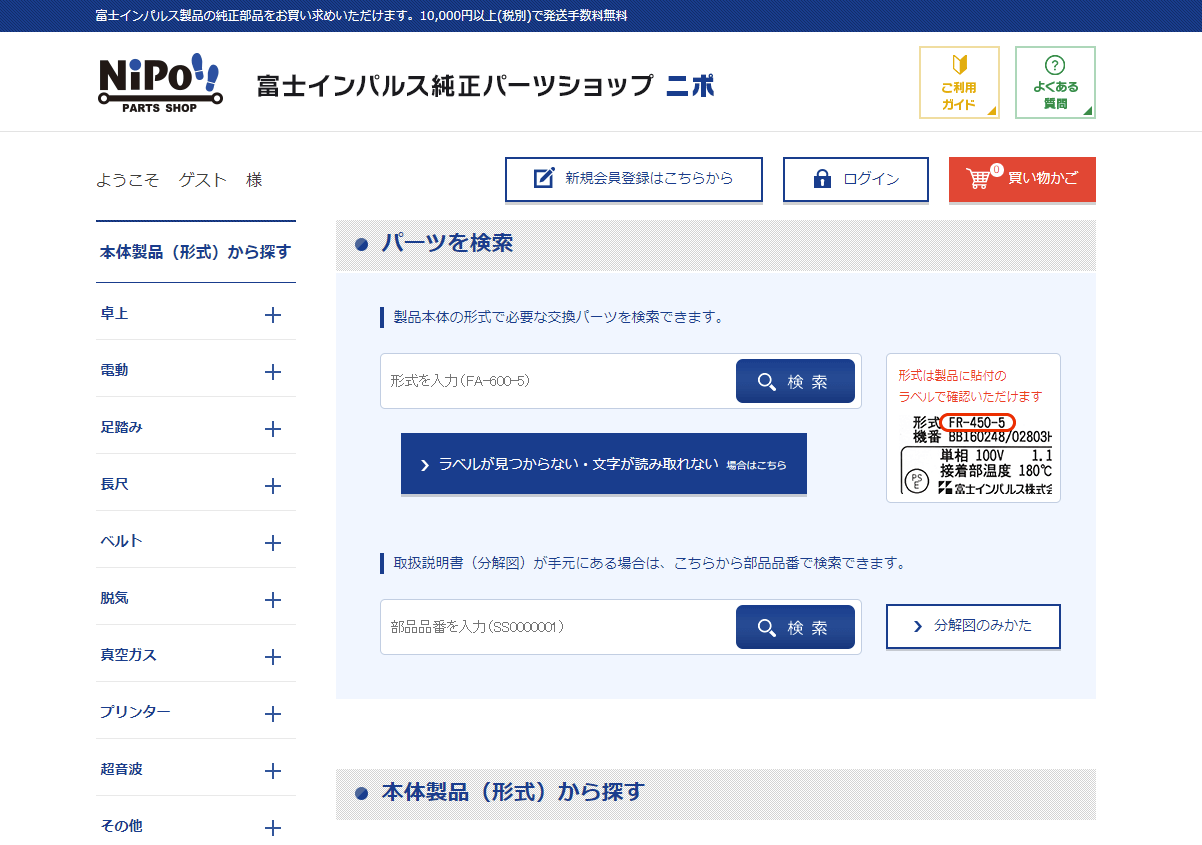Click the padlock login icon
This screenshot has height=845, width=1202.
coord(822,179)
